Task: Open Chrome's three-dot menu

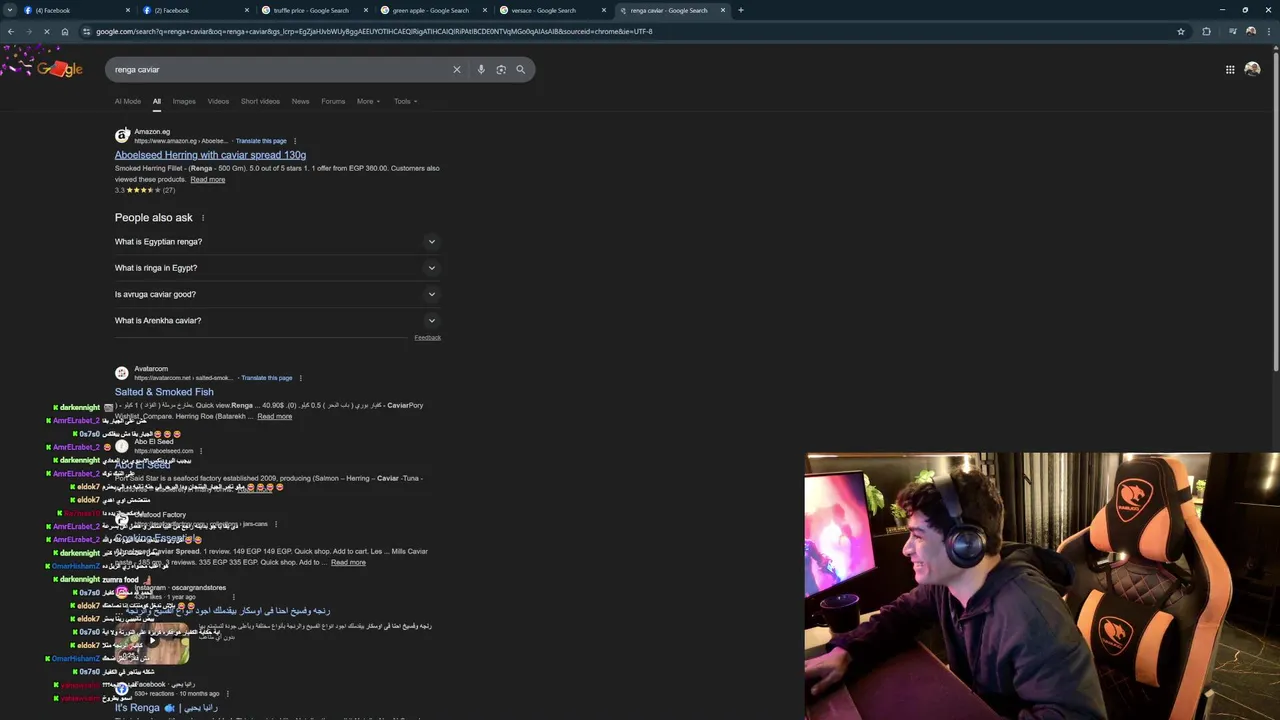Action: pos(1269,31)
